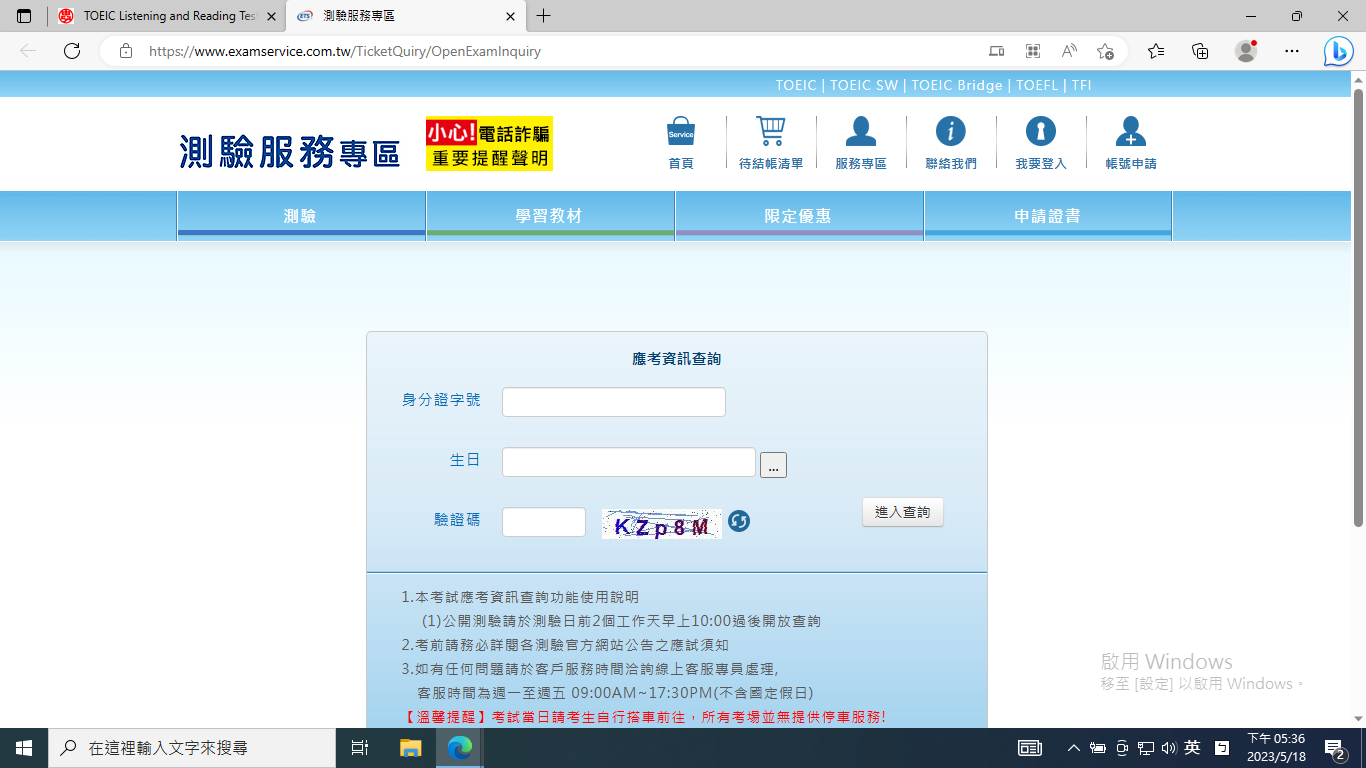This screenshot has width=1366, height=768.
Task: Follow the TOEIC SW header link
Action: (864, 85)
